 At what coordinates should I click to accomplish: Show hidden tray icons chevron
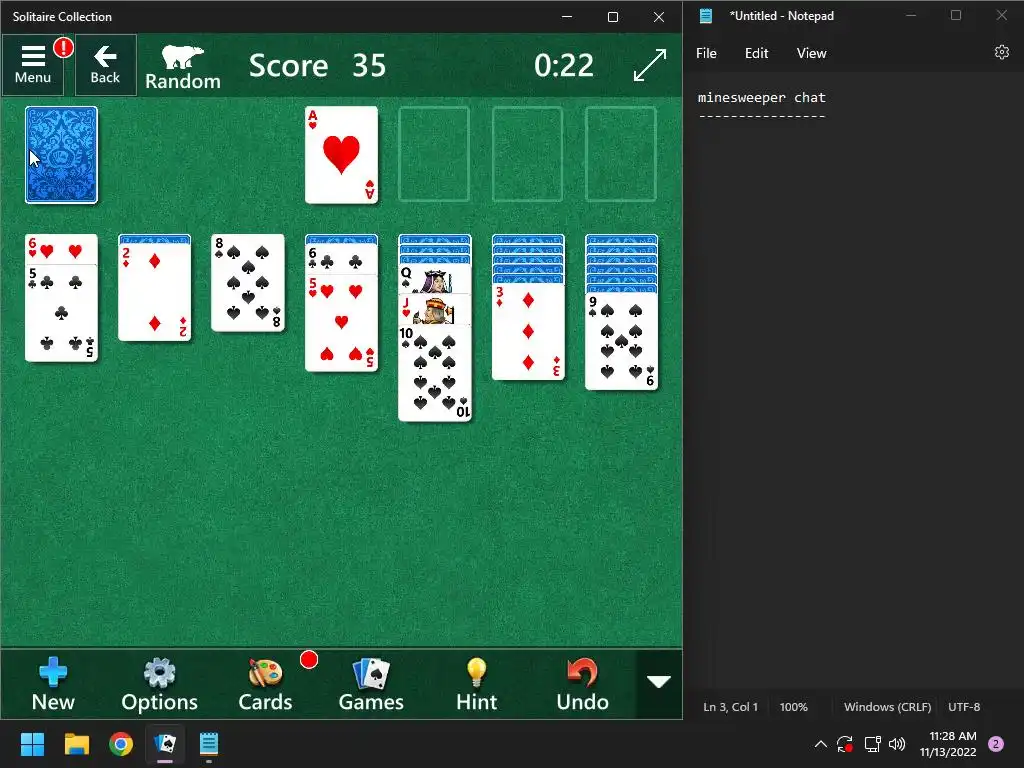821,744
